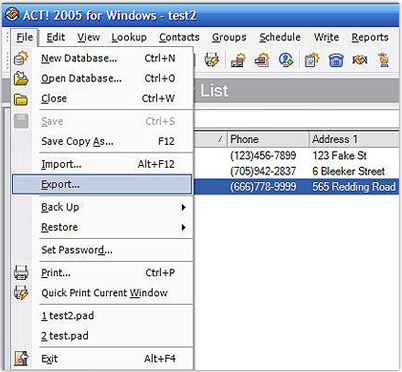Click the Phone column header
Viewport: 402px width, 372px height.
[x=268, y=139]
